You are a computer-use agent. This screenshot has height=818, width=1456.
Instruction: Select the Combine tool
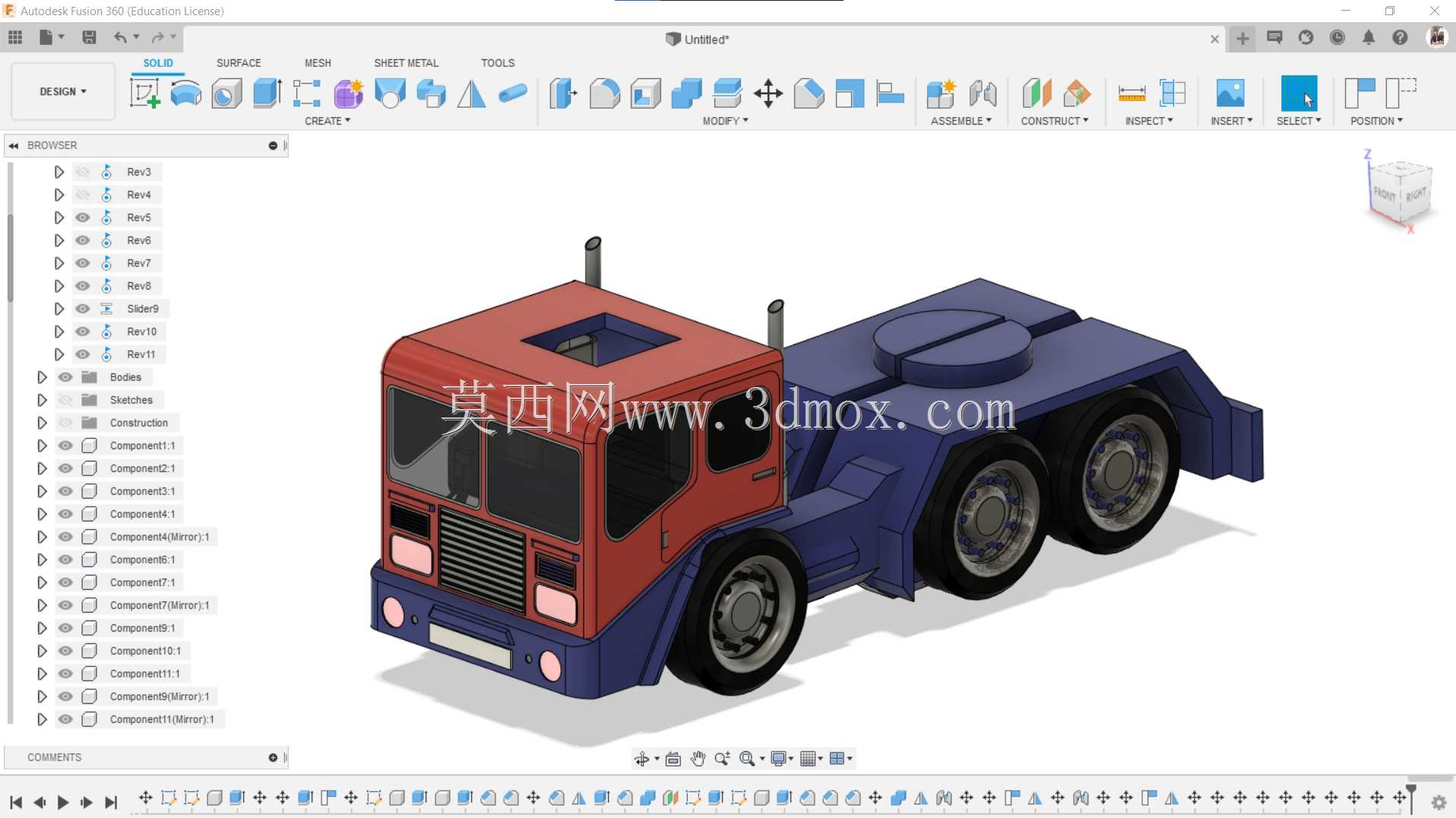pos(686,94)
